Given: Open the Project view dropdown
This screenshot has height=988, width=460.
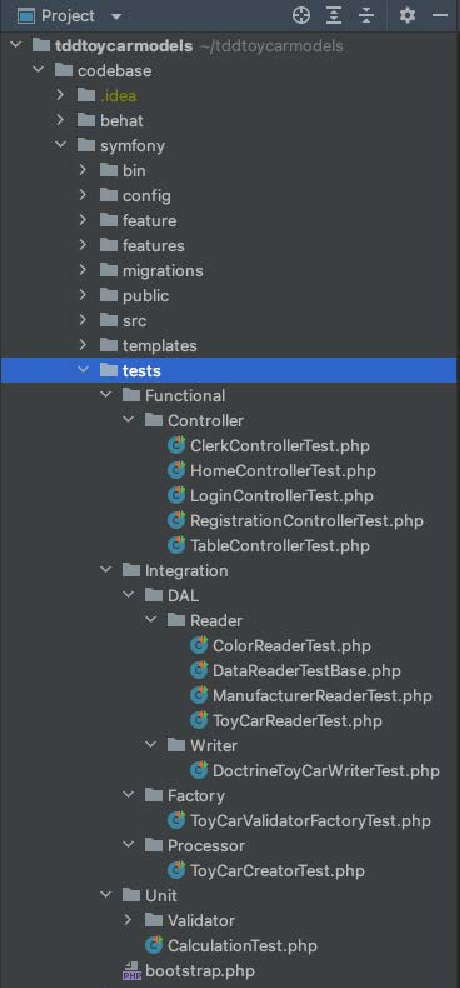Looking at the screenshot, I should [x=115, y=16].
